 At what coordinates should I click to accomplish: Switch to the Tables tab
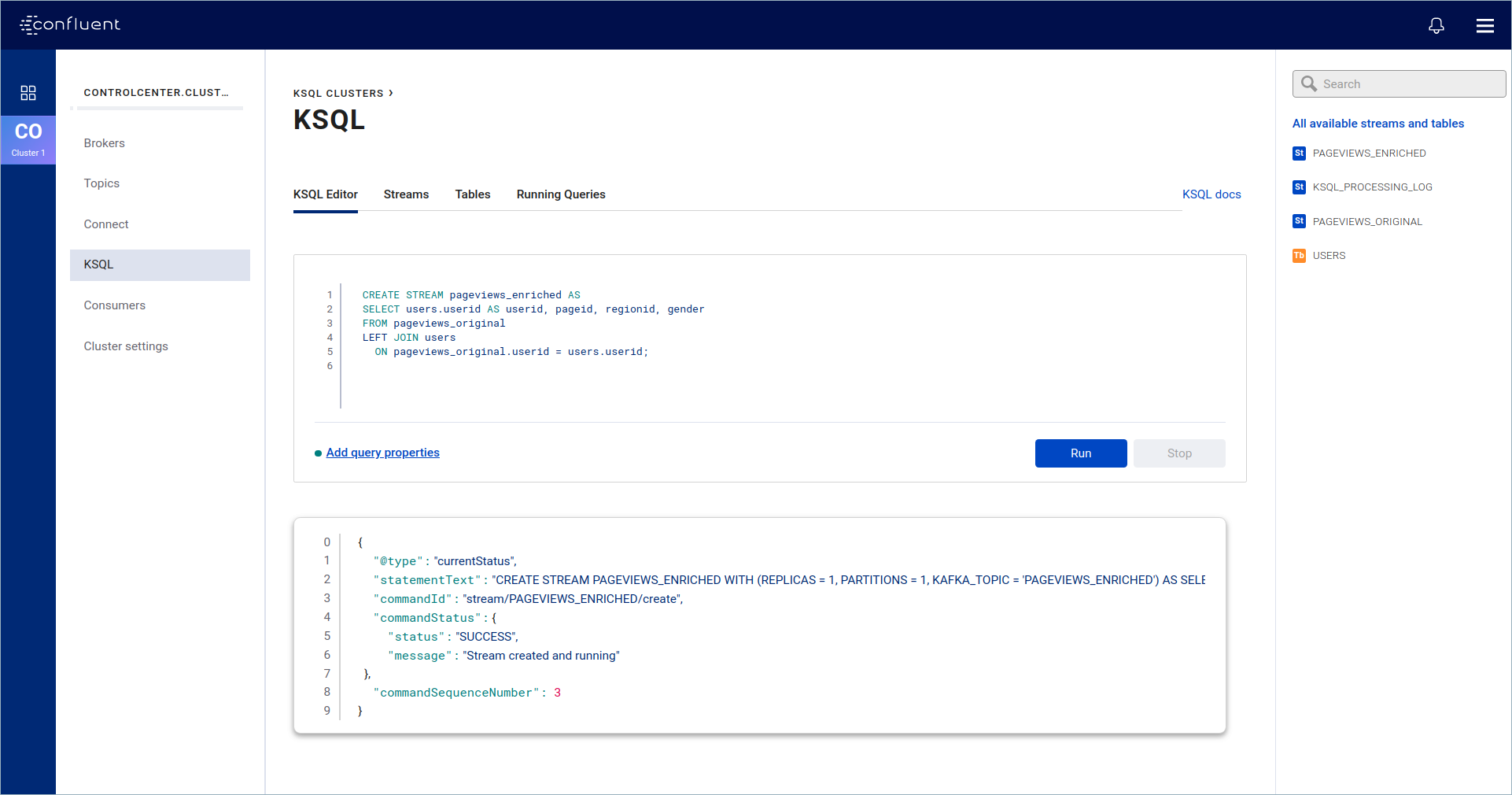(x=472, y=194)
